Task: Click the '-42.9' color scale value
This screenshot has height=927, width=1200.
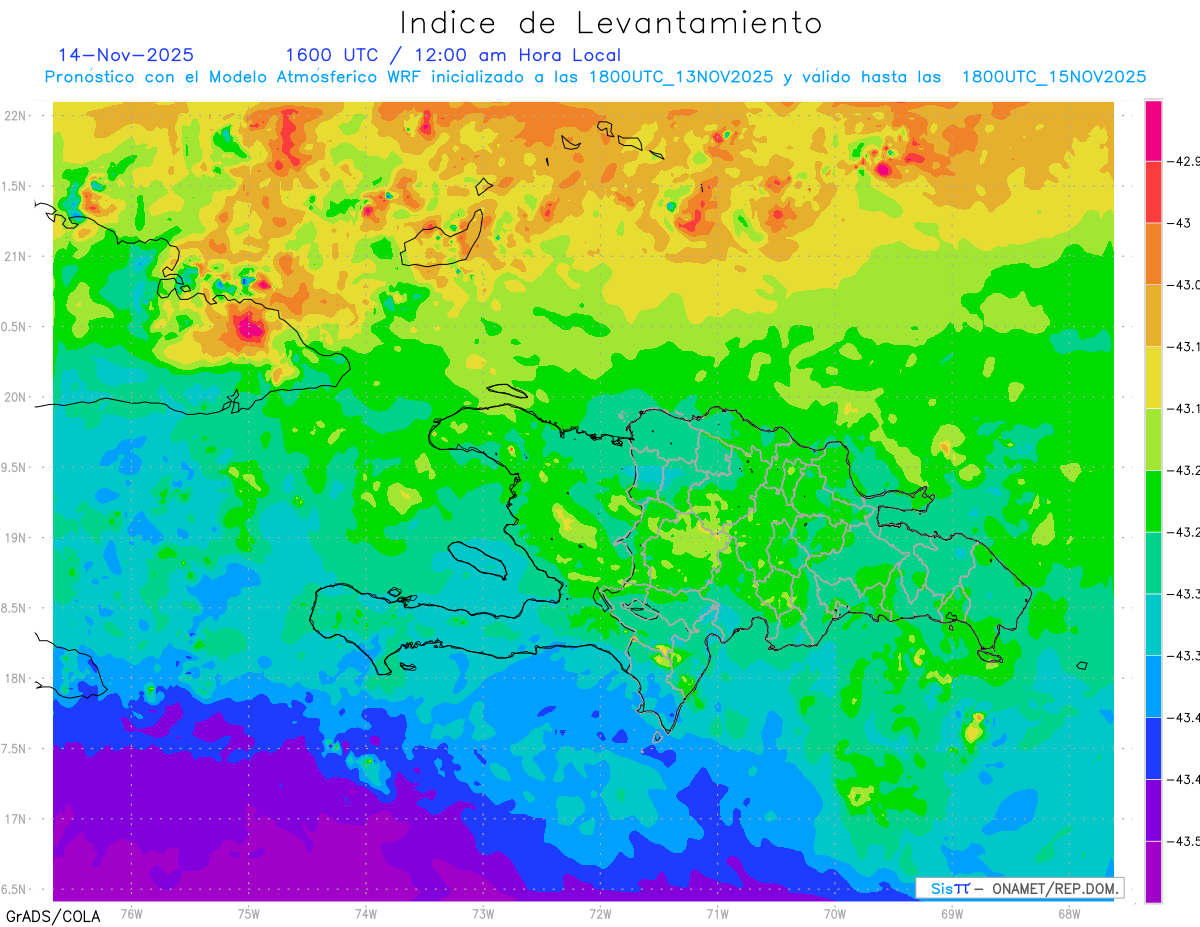Action: click(1185, 161)
